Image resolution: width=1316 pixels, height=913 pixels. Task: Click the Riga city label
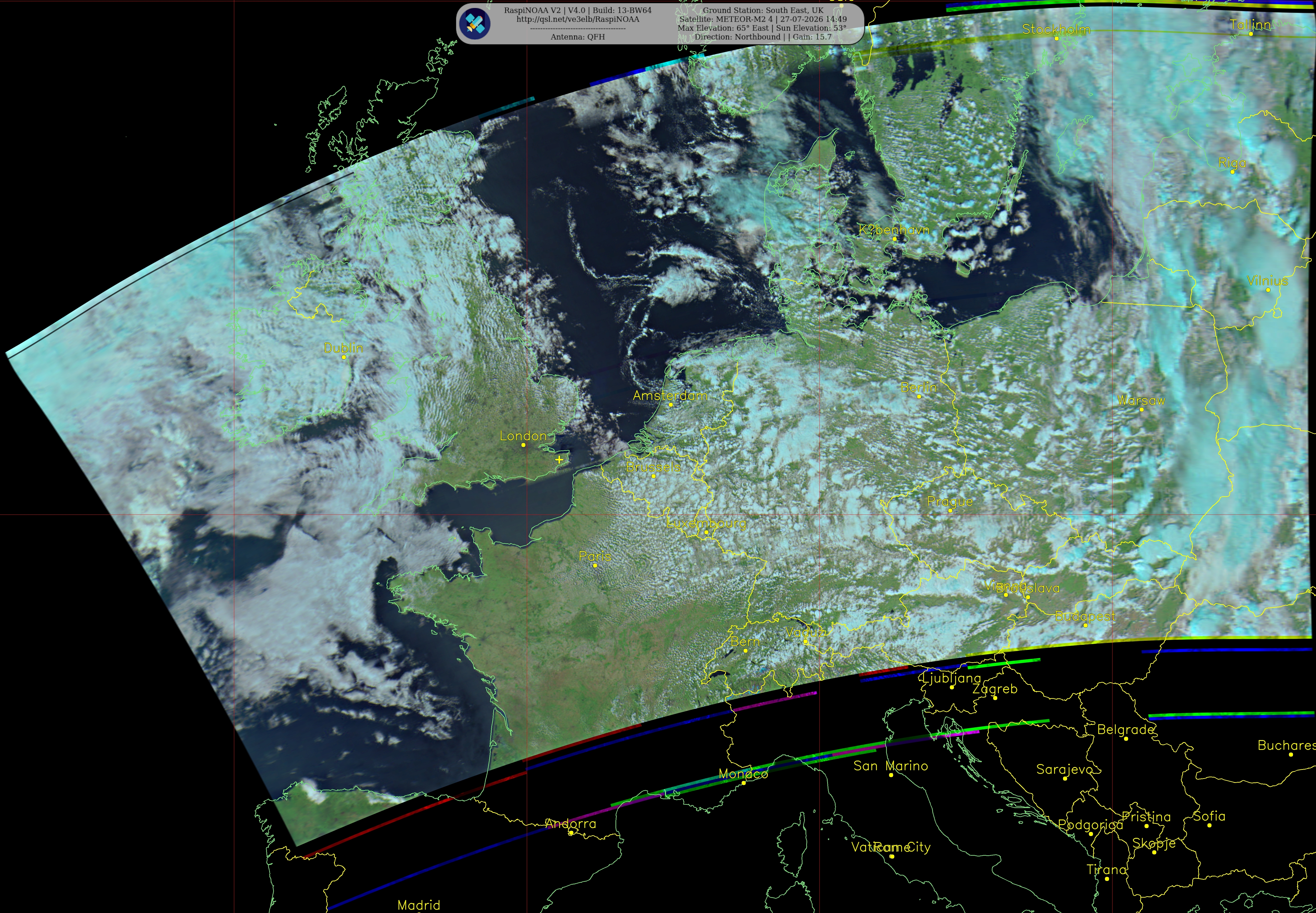click(1232, 163)
